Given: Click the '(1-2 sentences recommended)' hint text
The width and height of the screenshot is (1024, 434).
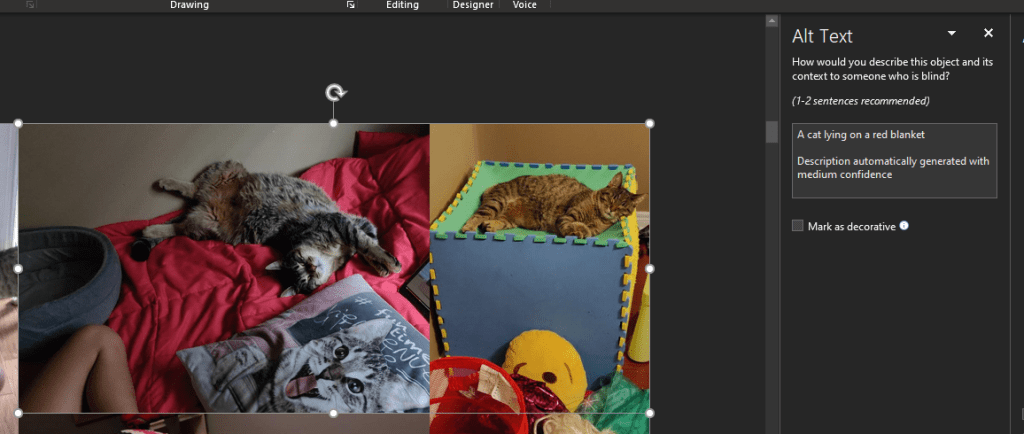Looking at the screenshot, I should [861, 101].
